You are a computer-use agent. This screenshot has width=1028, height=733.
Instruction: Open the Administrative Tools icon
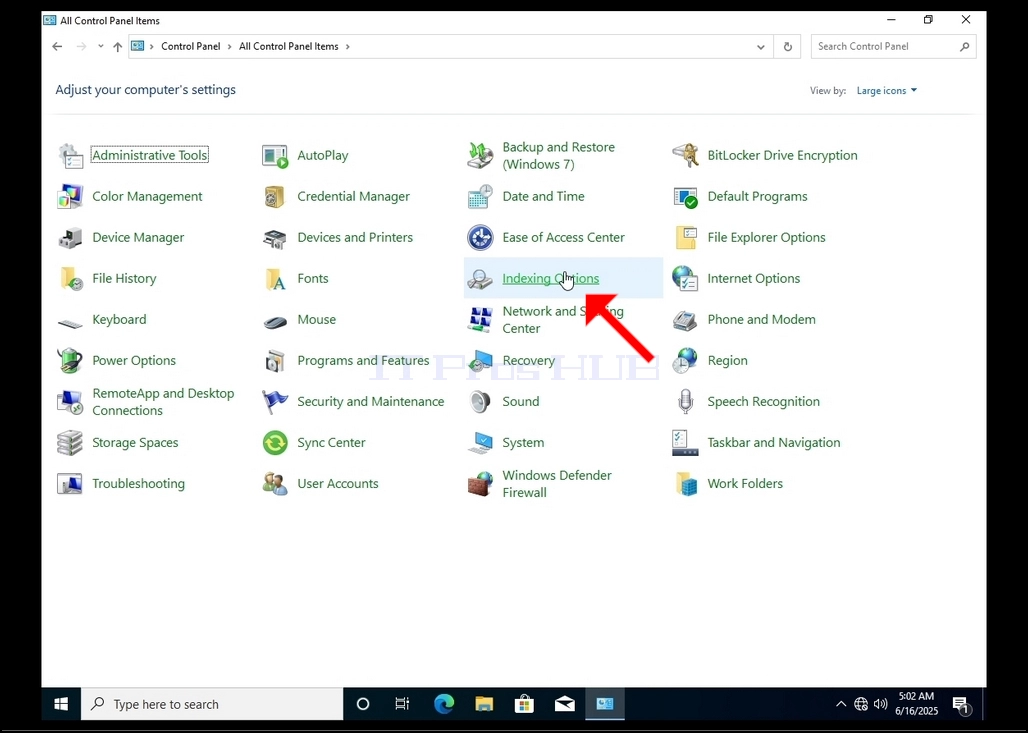(70, 155)
